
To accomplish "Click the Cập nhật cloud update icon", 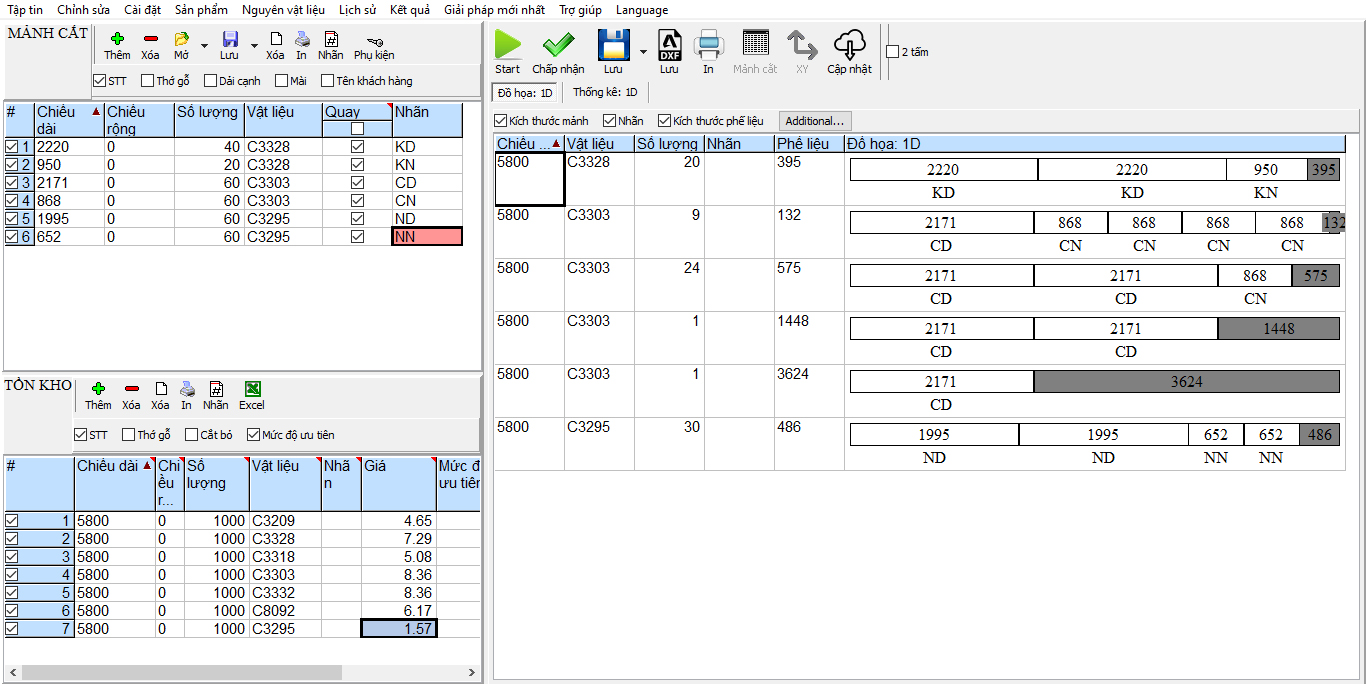I will coord(849,46).
